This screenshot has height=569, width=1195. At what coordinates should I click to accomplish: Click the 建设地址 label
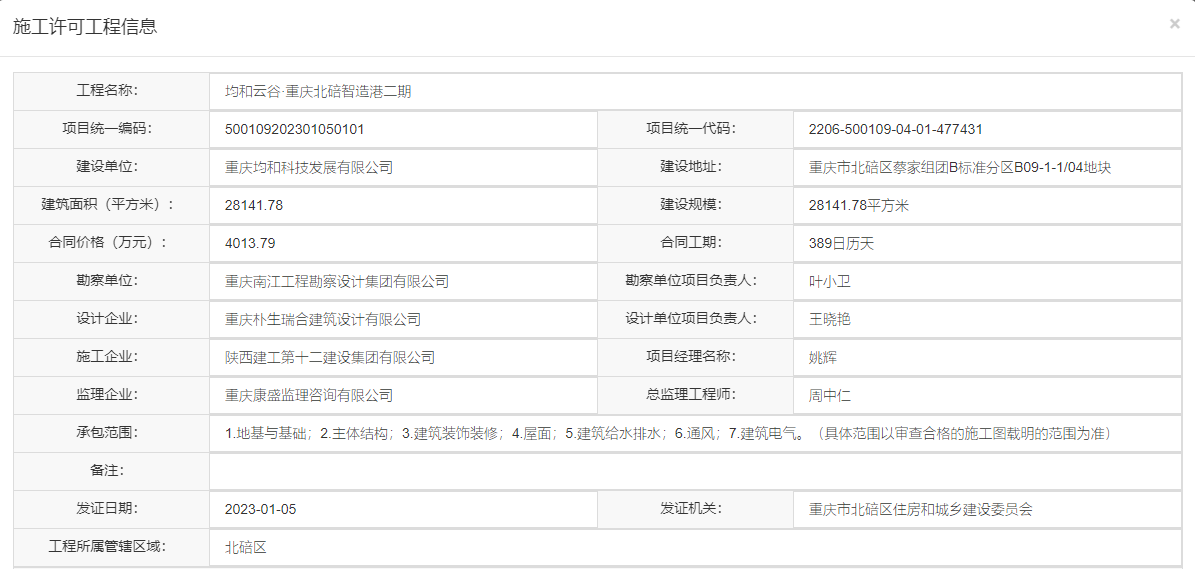690,167
